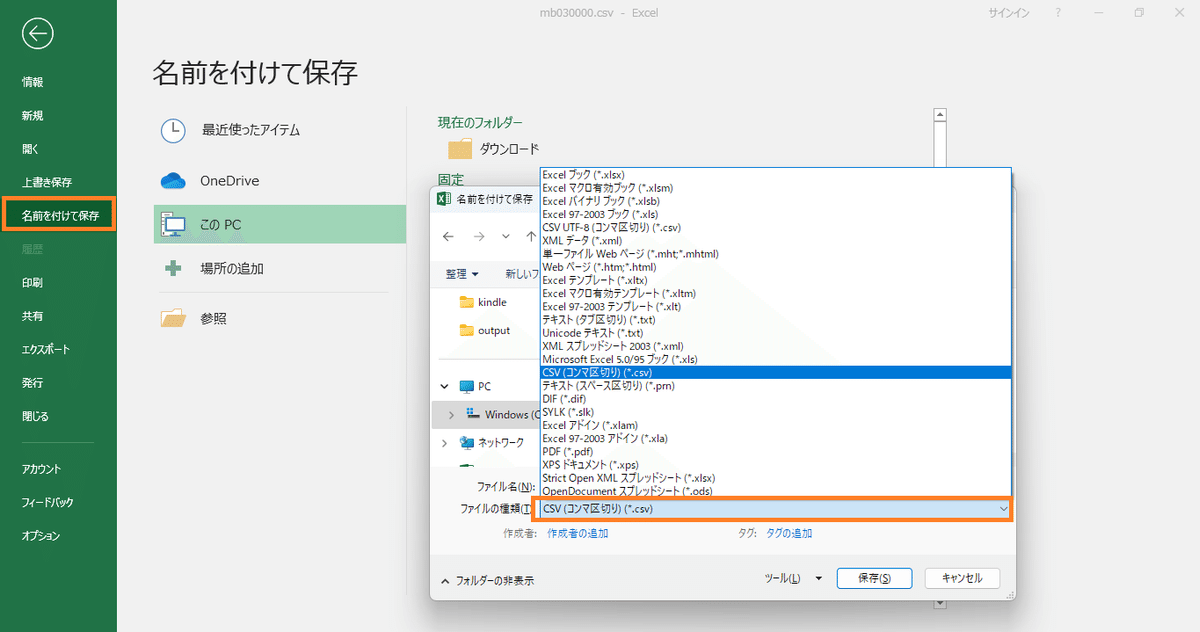Select 名前を付けて保存 in the sidebar
Viewport: 1200px width, 632px height.
pos(60,215)
